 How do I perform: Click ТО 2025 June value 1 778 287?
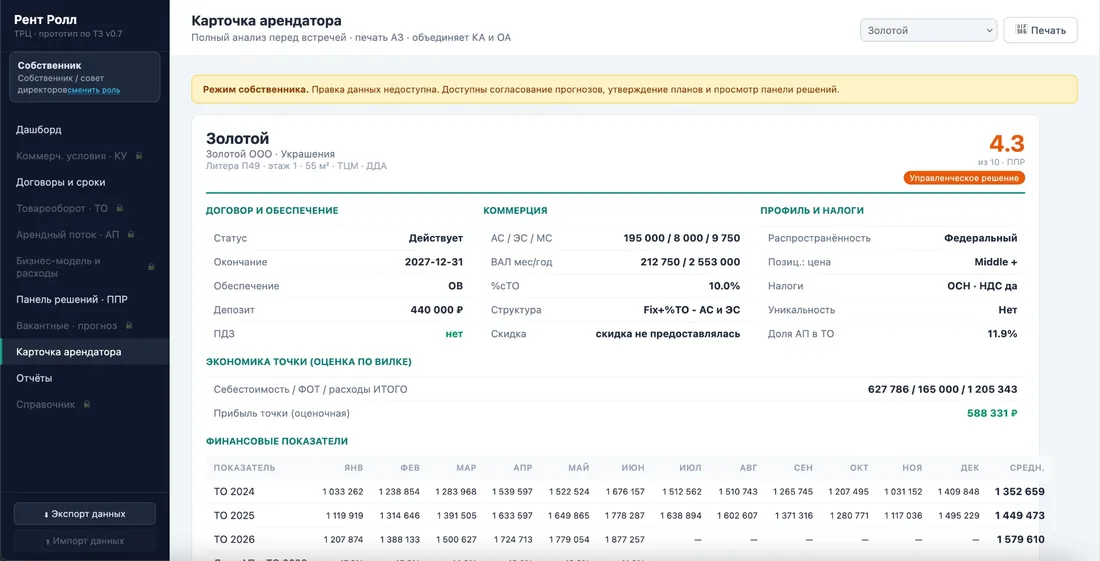point(624,515)
